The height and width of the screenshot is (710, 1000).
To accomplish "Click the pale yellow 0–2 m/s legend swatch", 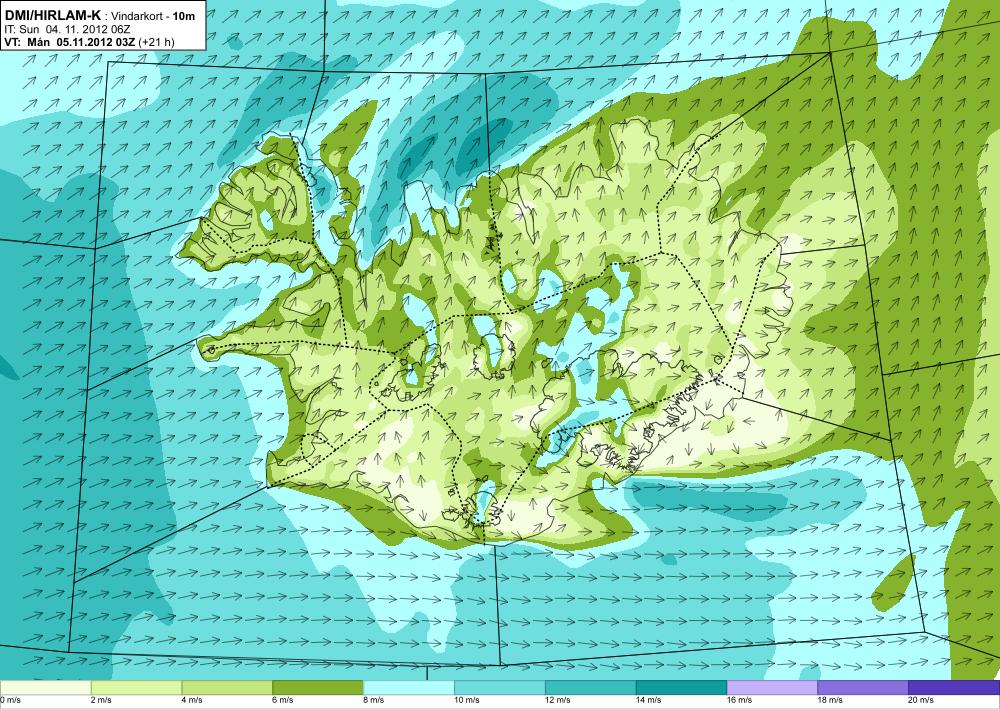I will (45, 688).
